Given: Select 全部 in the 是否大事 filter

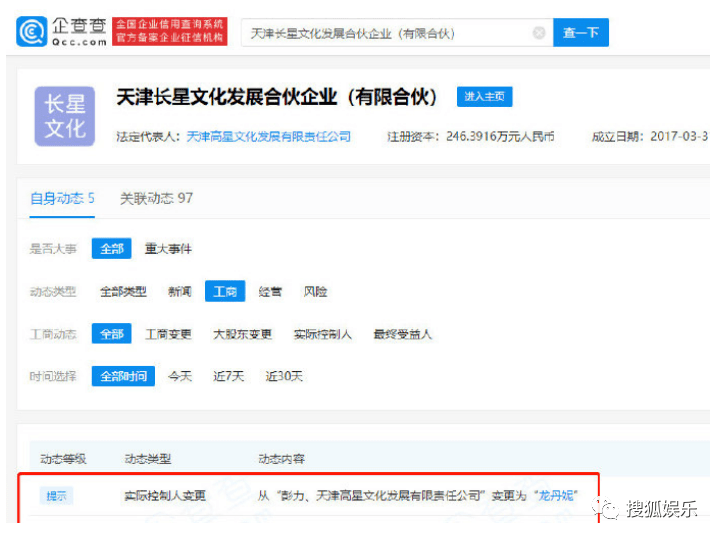Looking at the screenshot, I should pos(112,249).
